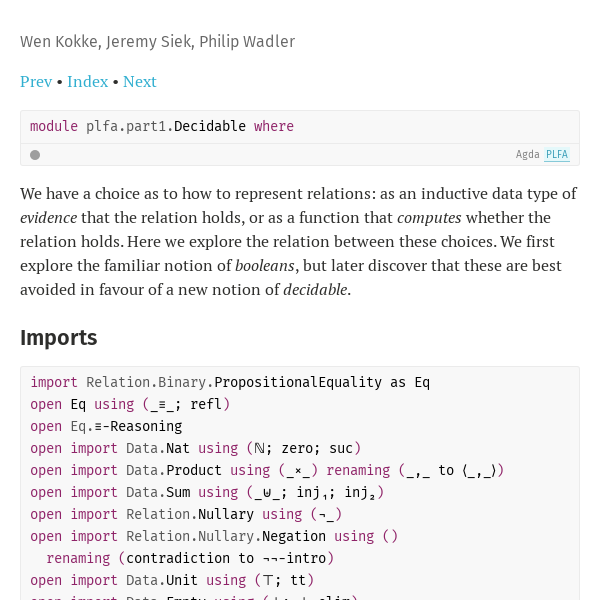The height and width of the screenshot is (600, 600).
Task: Click the zero identifier
Action: [x=298, y=448]
